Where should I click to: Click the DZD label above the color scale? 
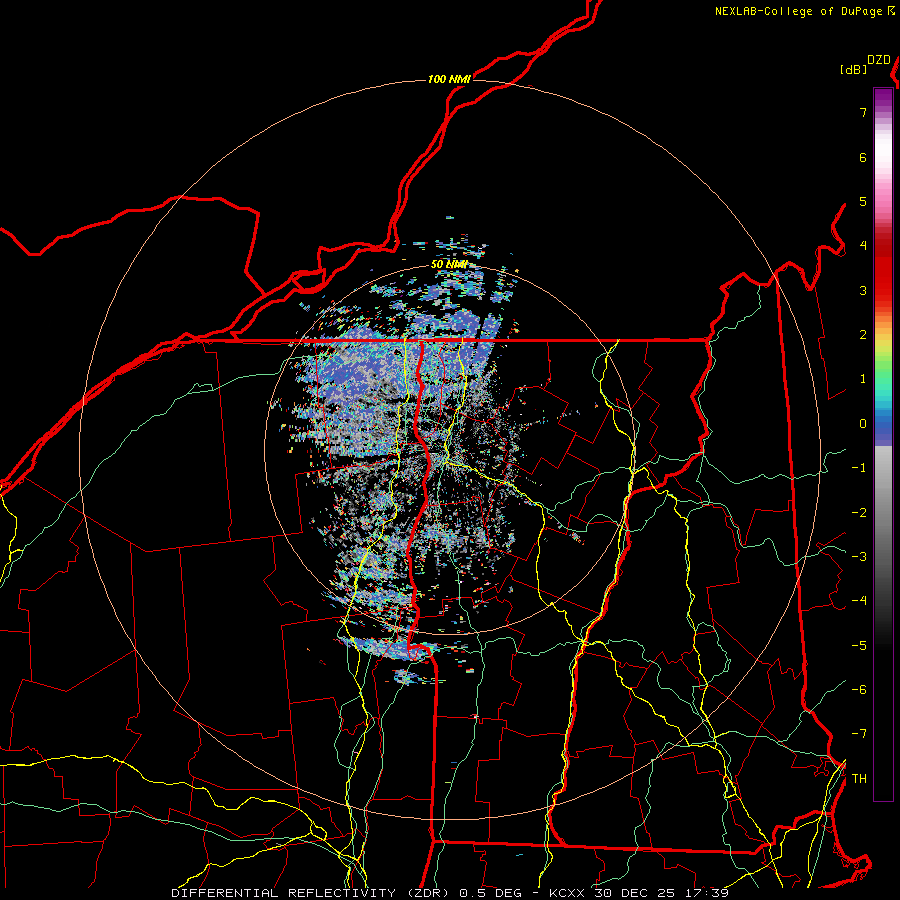879,60
